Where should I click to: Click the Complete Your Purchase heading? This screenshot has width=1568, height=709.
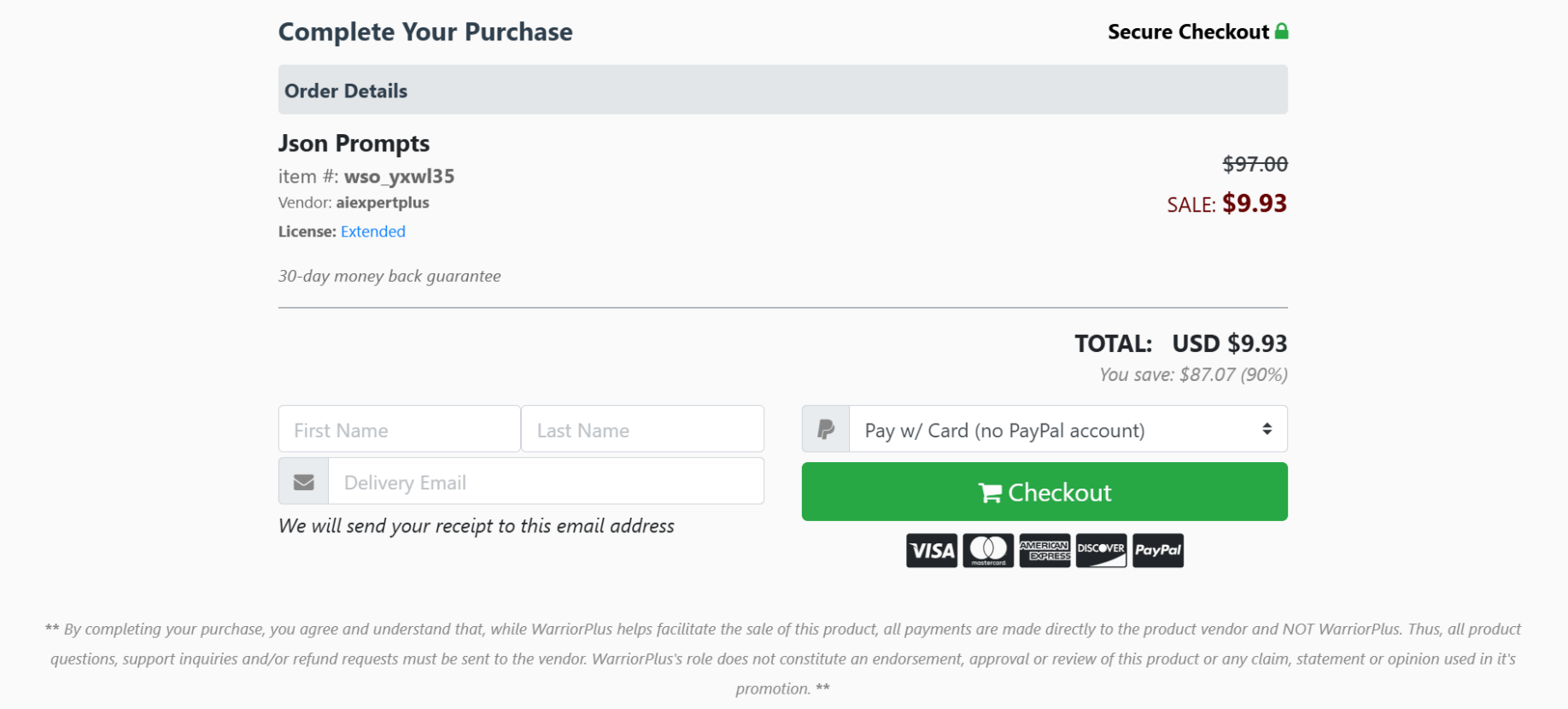coord(425,32)
